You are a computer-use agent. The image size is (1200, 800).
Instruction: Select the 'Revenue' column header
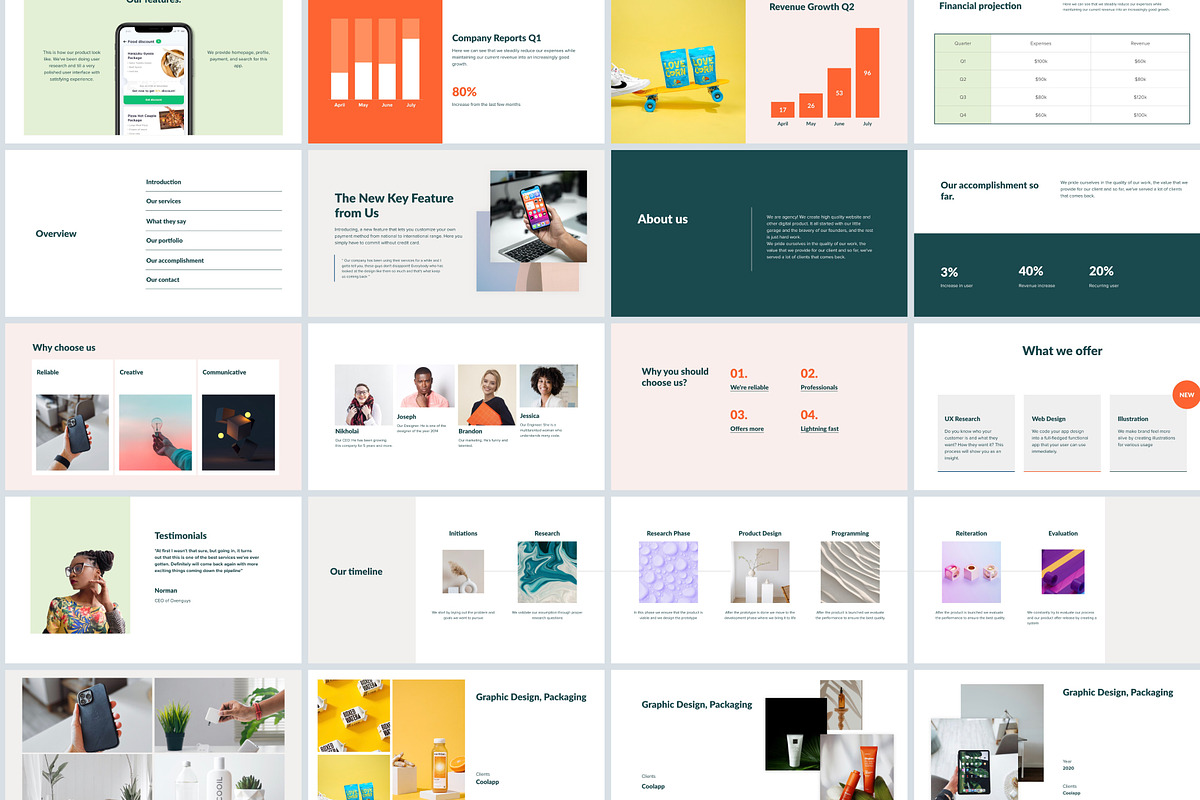(1140, 43)
